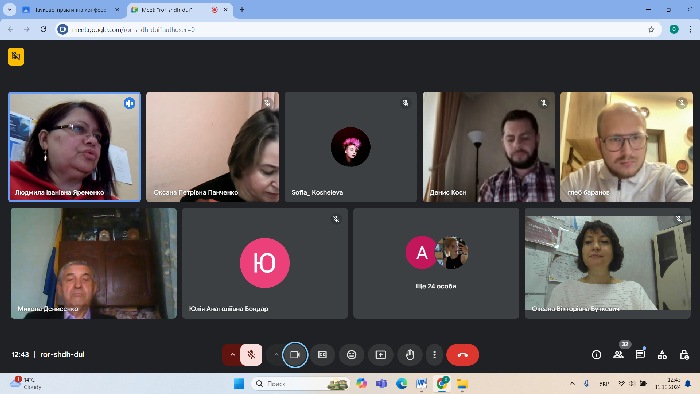Open more options three-dot menu
The height and width of the screenshot is (394, 700).
coord(434,355)
